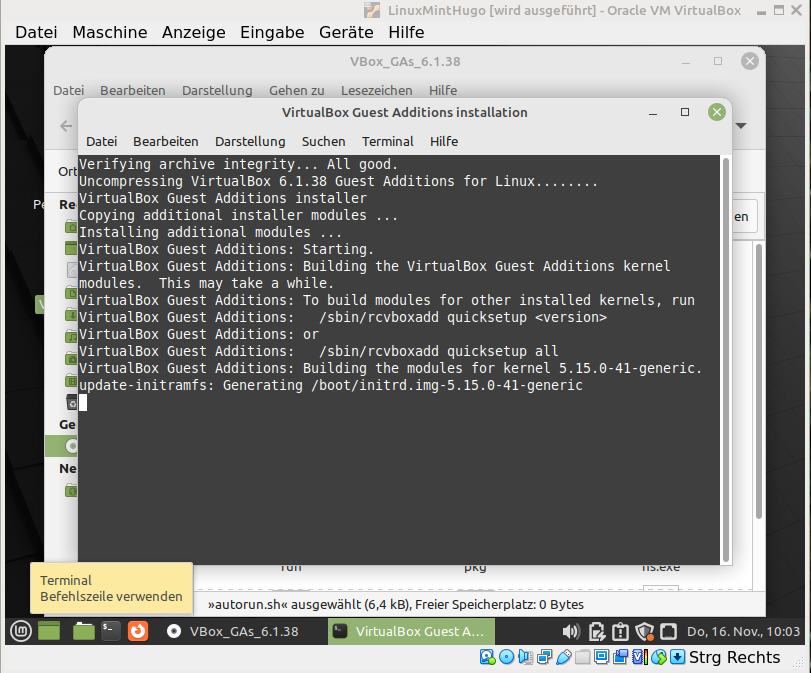The width and height of the screenshot is (811, 673).
Task: Open the dropdown arrow in file manager toolbar
Action: [741, 126]
